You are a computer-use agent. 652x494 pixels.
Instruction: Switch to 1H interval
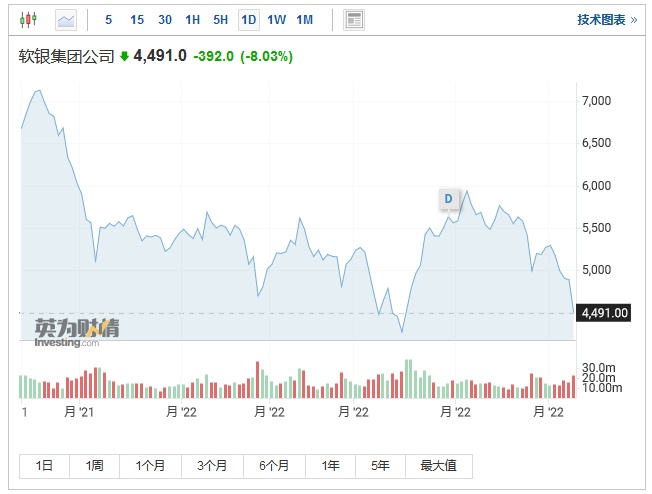coord(193,20)
